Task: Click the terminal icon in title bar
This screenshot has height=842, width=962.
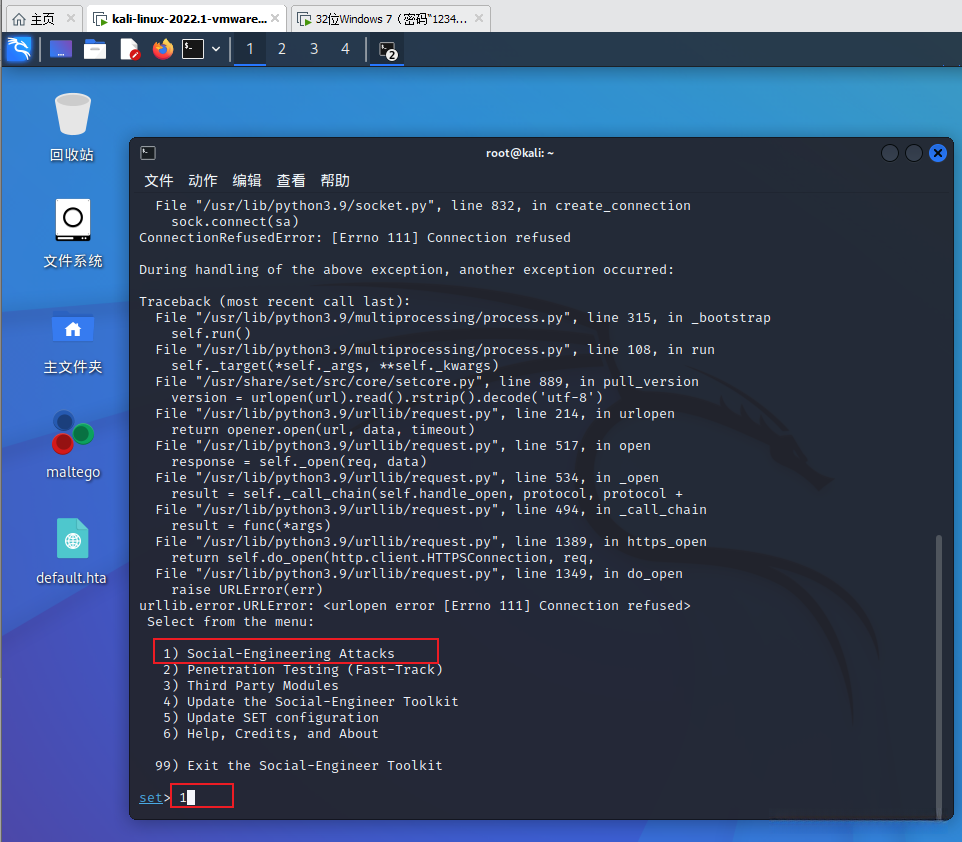Action: click(x=148, y=153)
